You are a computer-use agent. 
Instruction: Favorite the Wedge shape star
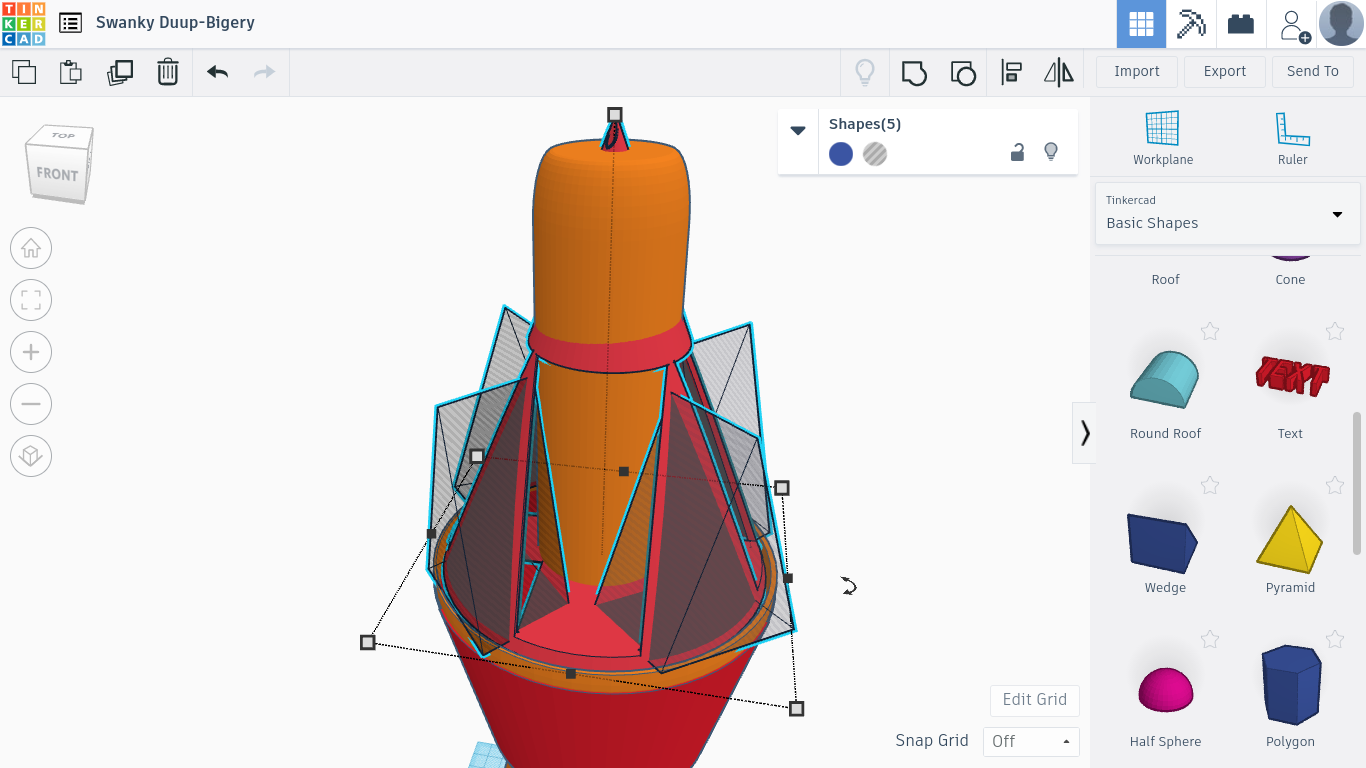1210,485
